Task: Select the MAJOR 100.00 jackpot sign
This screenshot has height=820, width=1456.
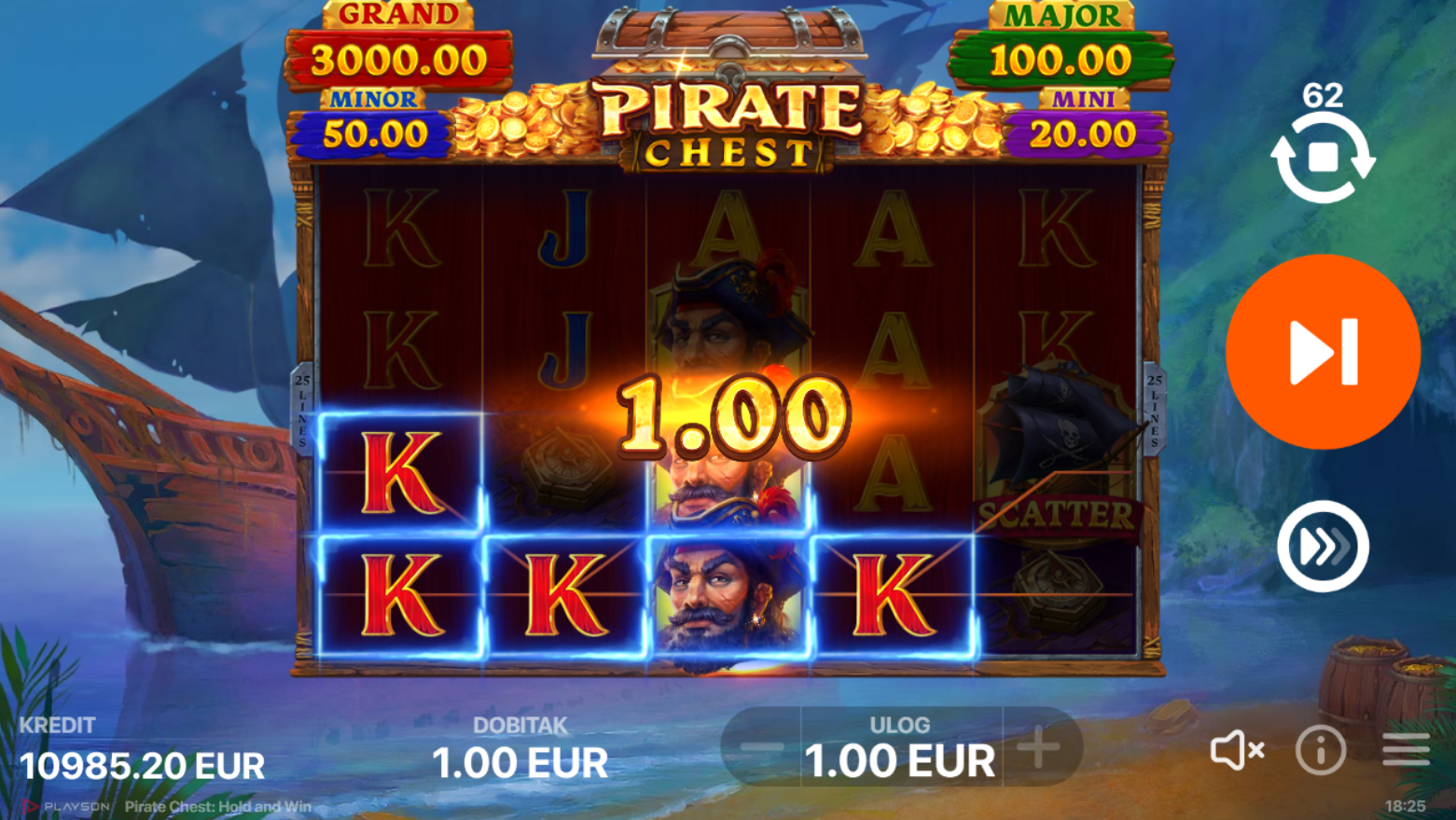Action: tap(1061, 49)
